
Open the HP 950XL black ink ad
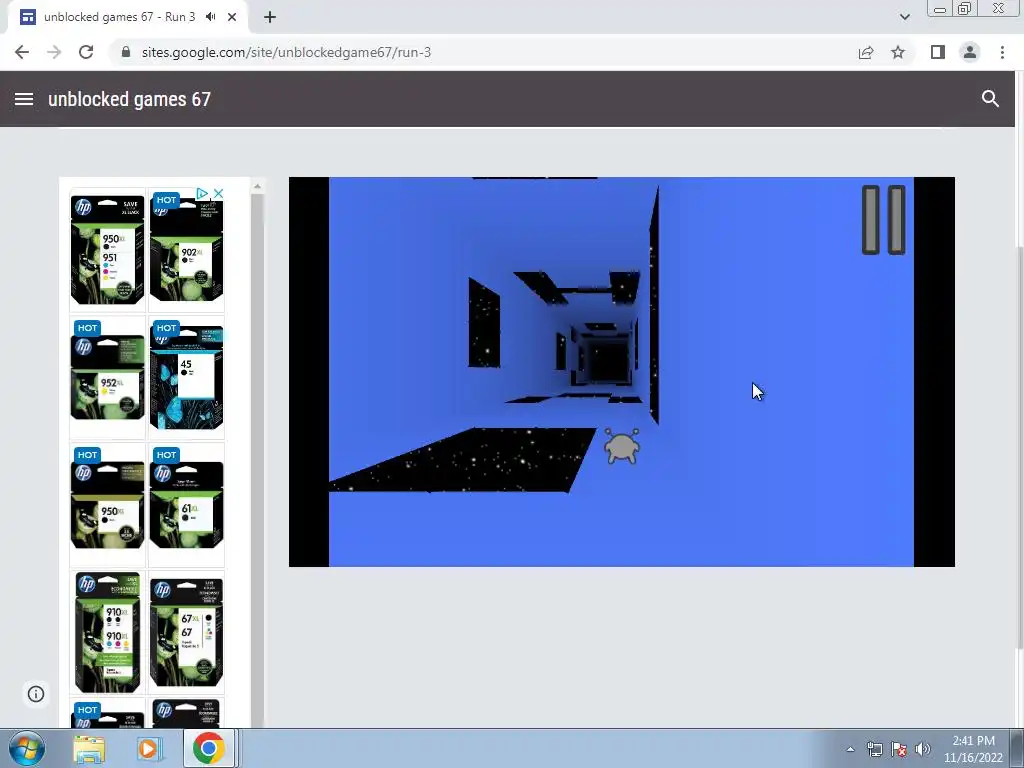click(x=108, y=505)
